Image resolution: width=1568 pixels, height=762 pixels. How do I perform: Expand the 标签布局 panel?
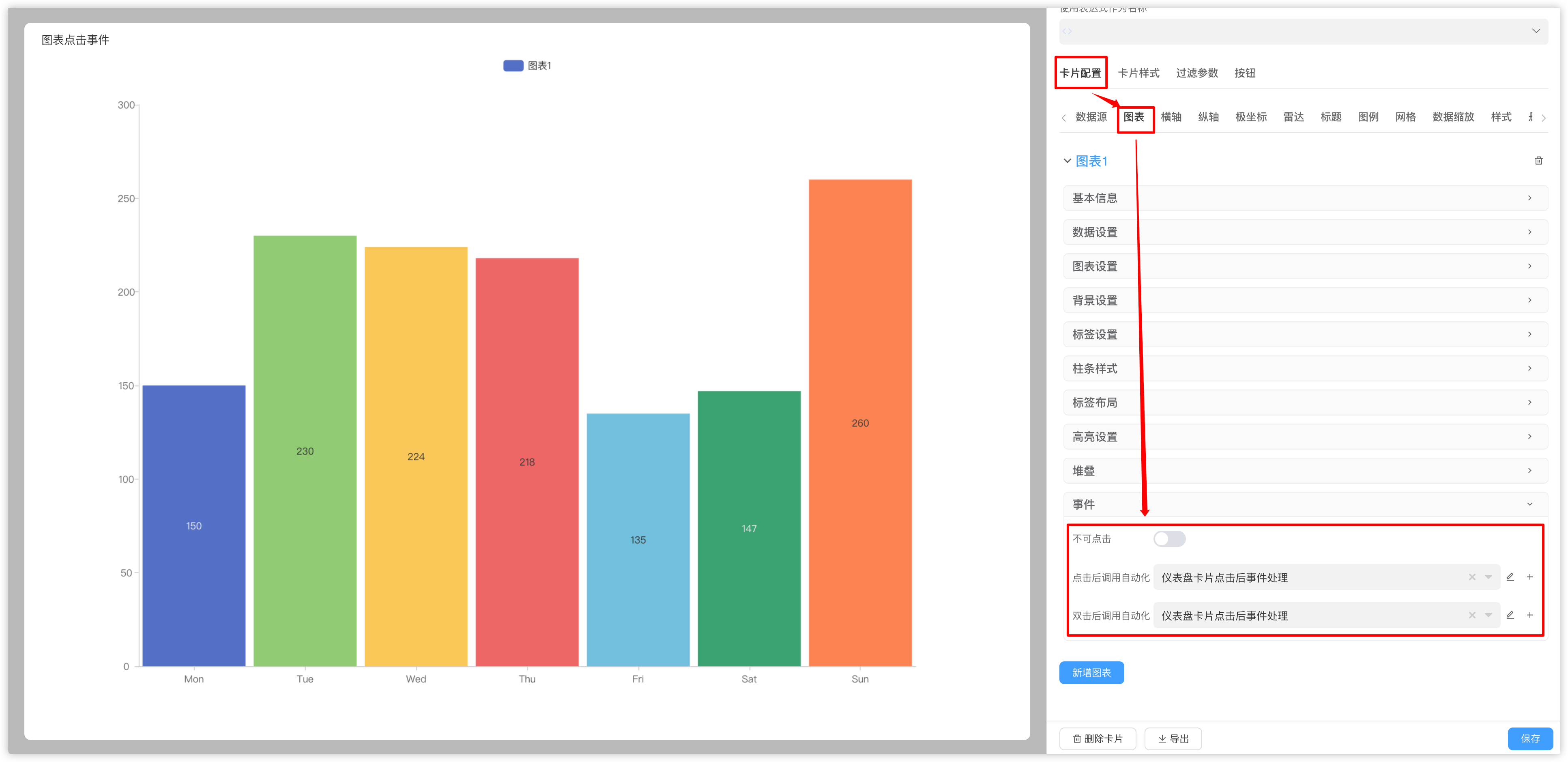point(1305,403)
